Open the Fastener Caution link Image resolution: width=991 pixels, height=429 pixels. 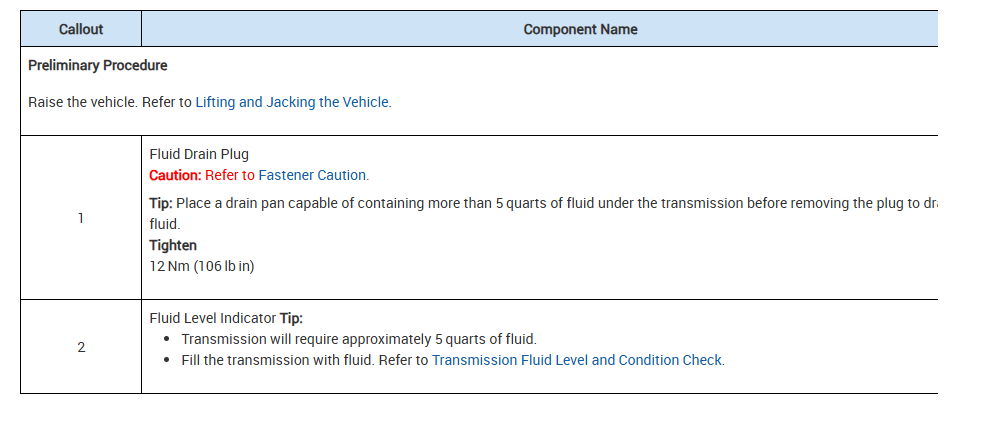(313, 175)
